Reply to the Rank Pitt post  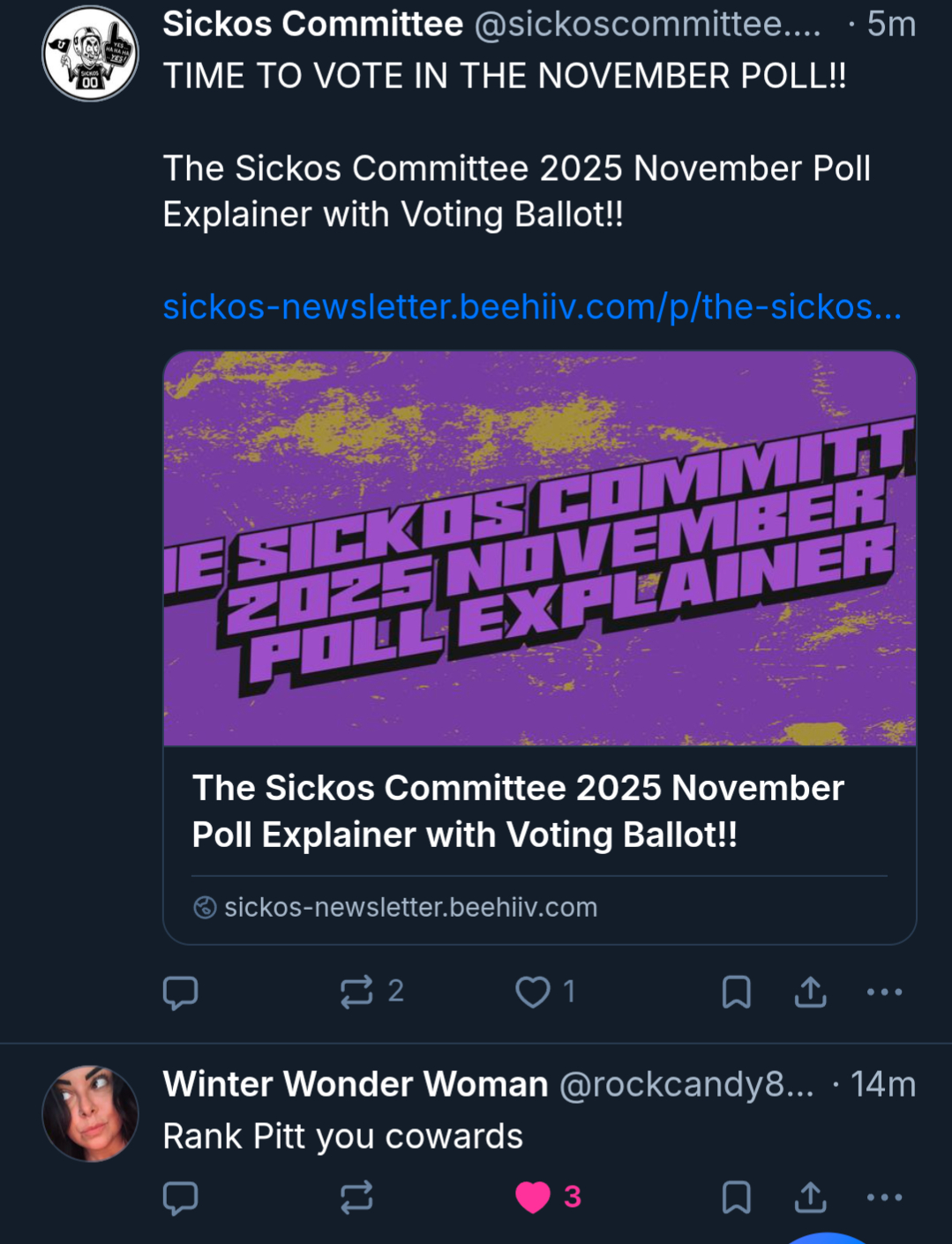pyautogui.click(x=181, y=1197)
